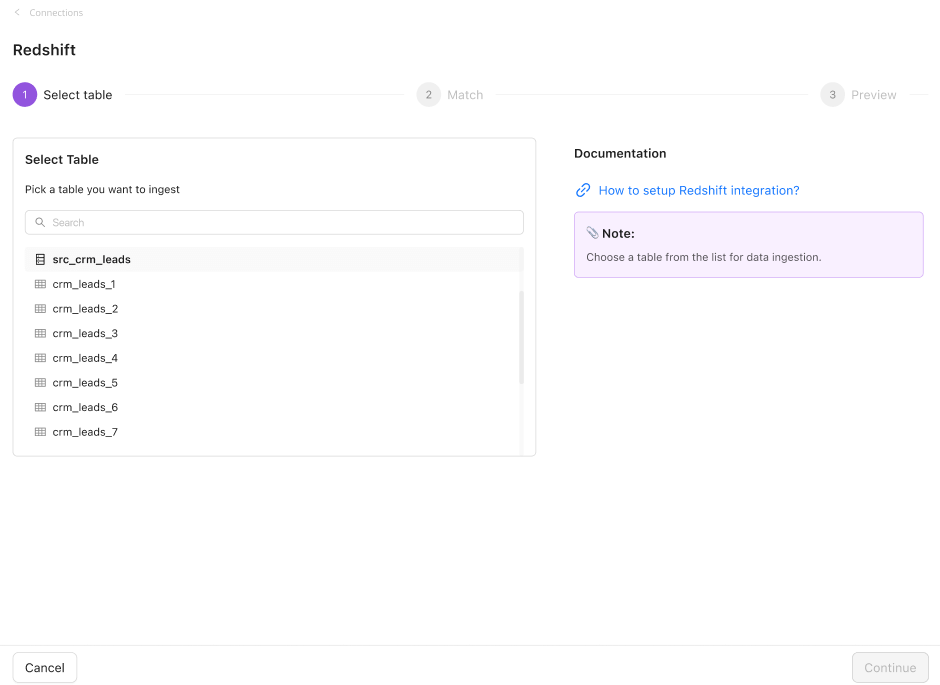Image resolution: width=940 pixels, height=685 pixels.
Task: Go to the Preview step
Action: point(859,95)
